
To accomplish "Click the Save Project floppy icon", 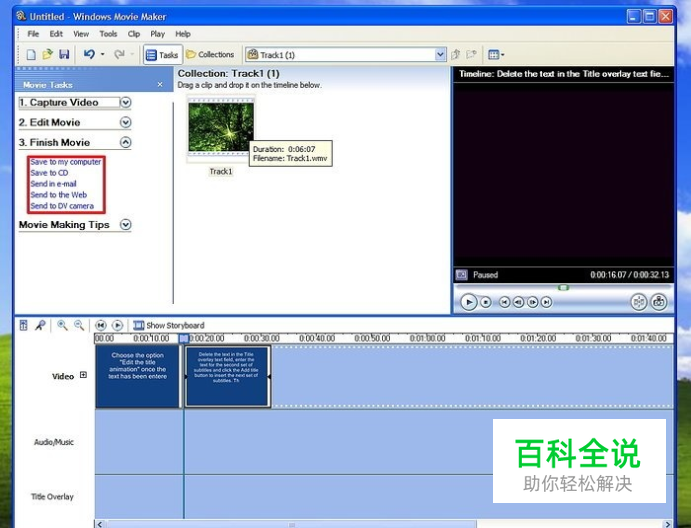I will pos(64,54).
